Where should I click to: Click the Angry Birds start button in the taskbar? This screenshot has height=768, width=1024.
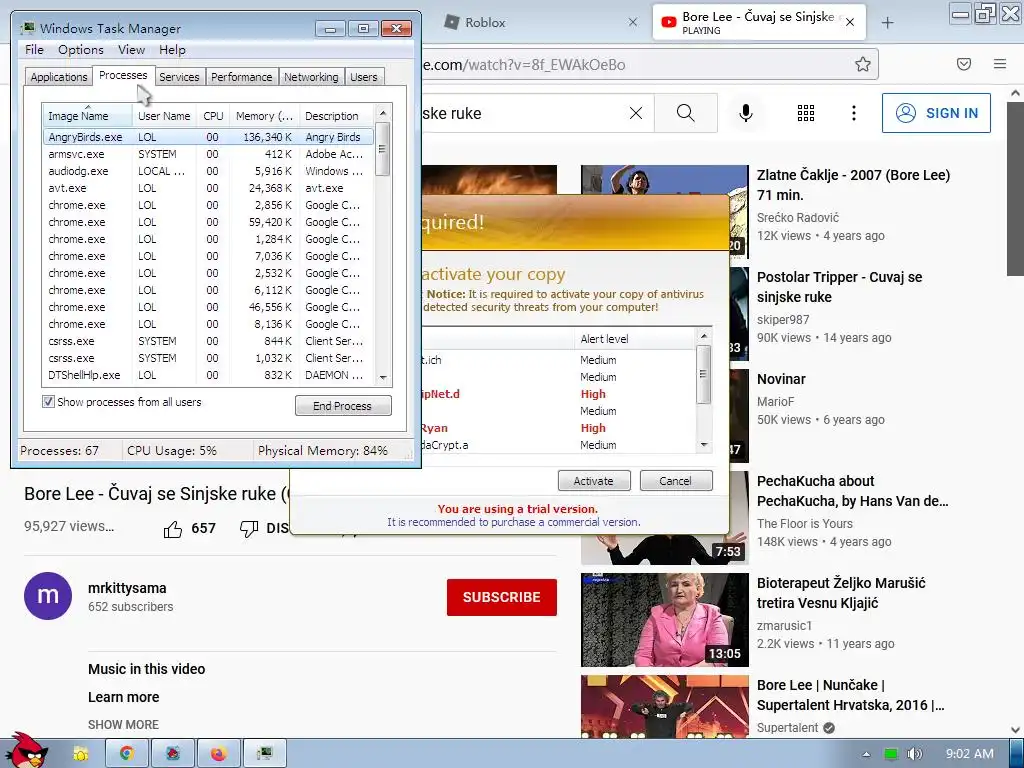click(x=25, y=751)
